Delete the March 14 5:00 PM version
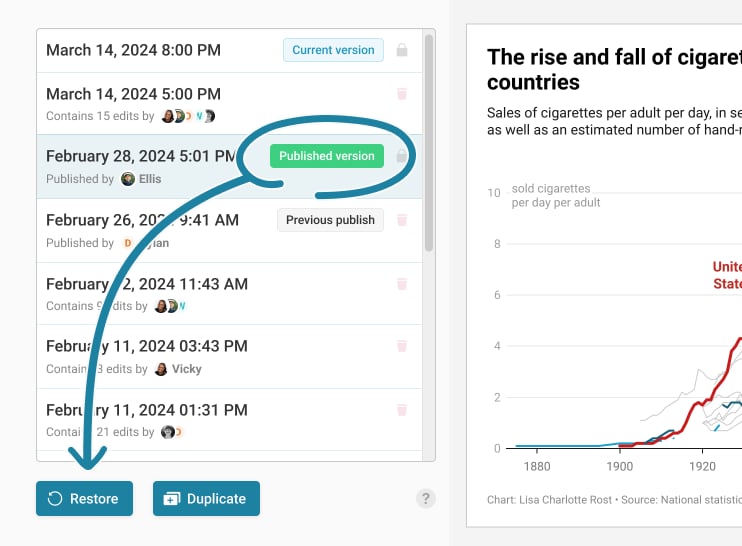The height and width of the screenshot is (546, 742). [x=402, y=94]
